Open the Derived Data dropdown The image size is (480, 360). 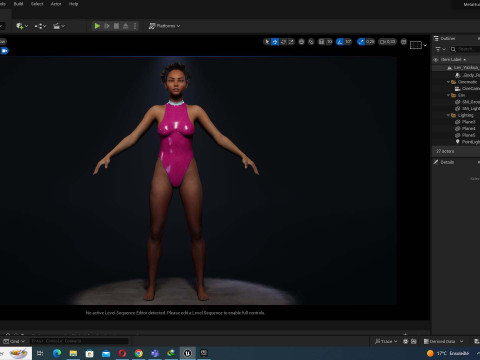pos(443,341)
